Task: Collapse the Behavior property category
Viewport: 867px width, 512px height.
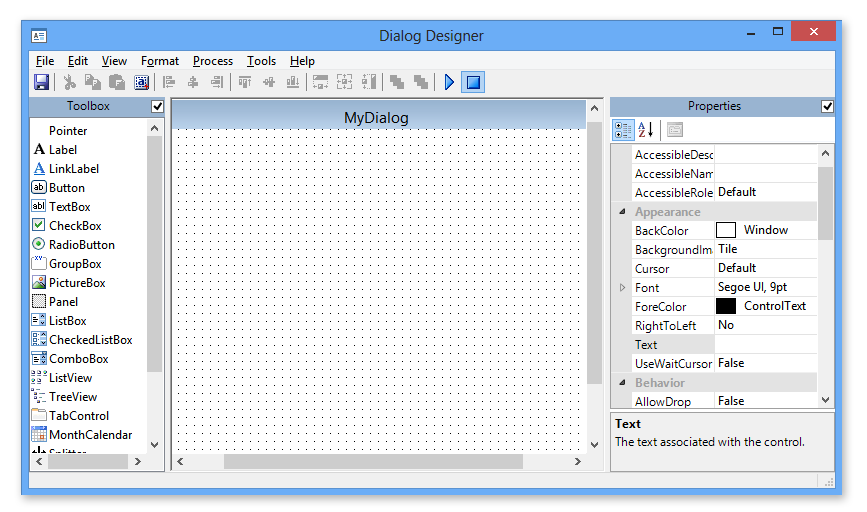Action: pyautogui.click(x=622, y=383)
